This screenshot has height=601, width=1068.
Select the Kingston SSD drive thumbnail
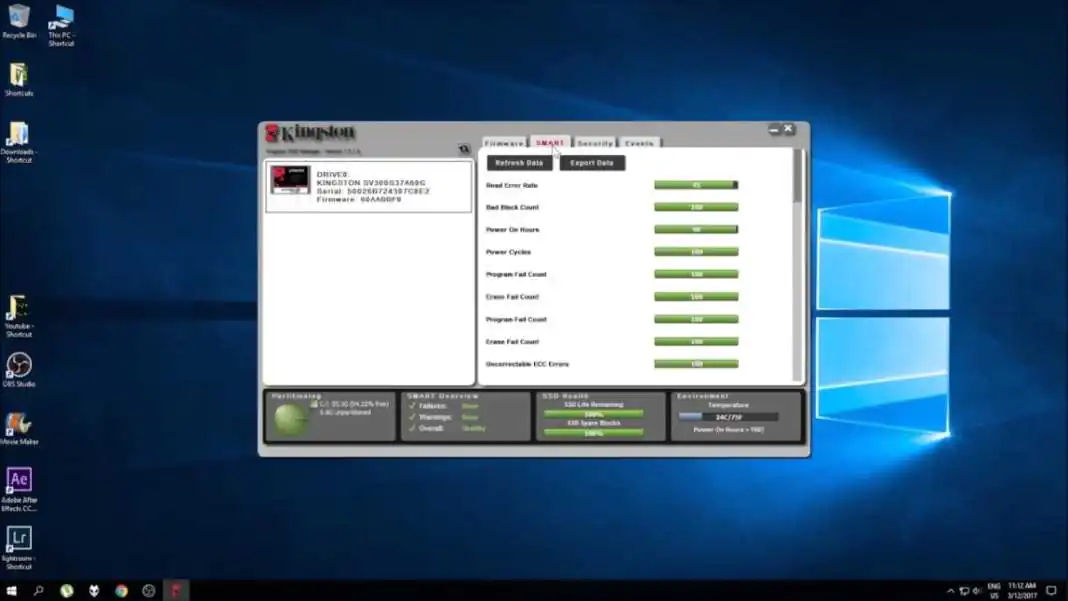point(290,180)
